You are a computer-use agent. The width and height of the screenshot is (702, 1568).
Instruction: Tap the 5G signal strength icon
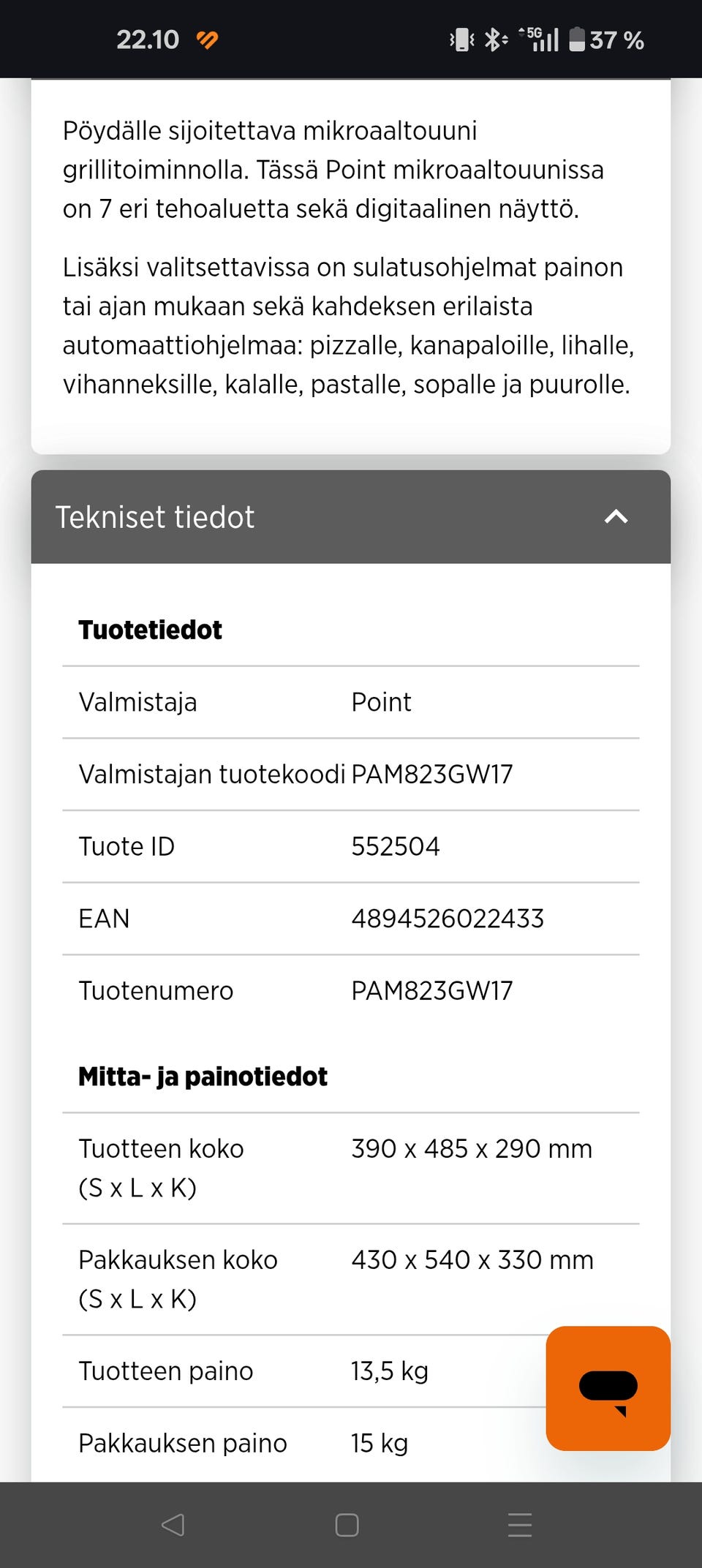click(540, 39)
